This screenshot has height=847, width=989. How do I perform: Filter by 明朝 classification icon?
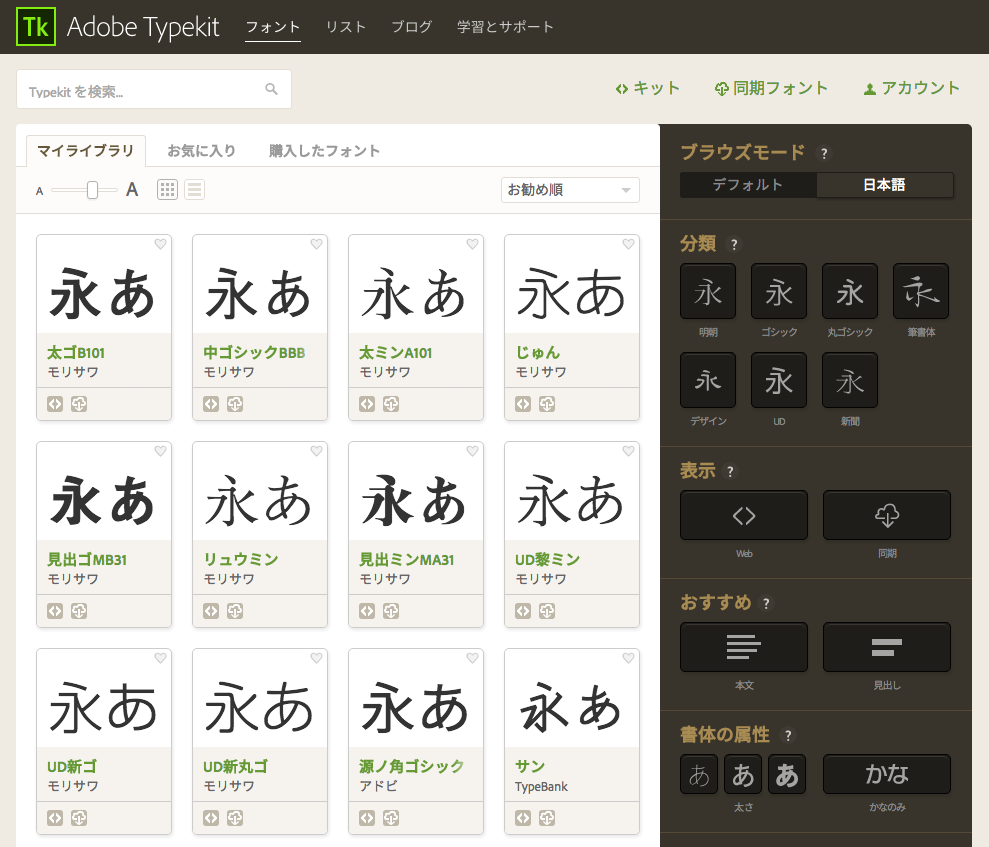point(708,291)
